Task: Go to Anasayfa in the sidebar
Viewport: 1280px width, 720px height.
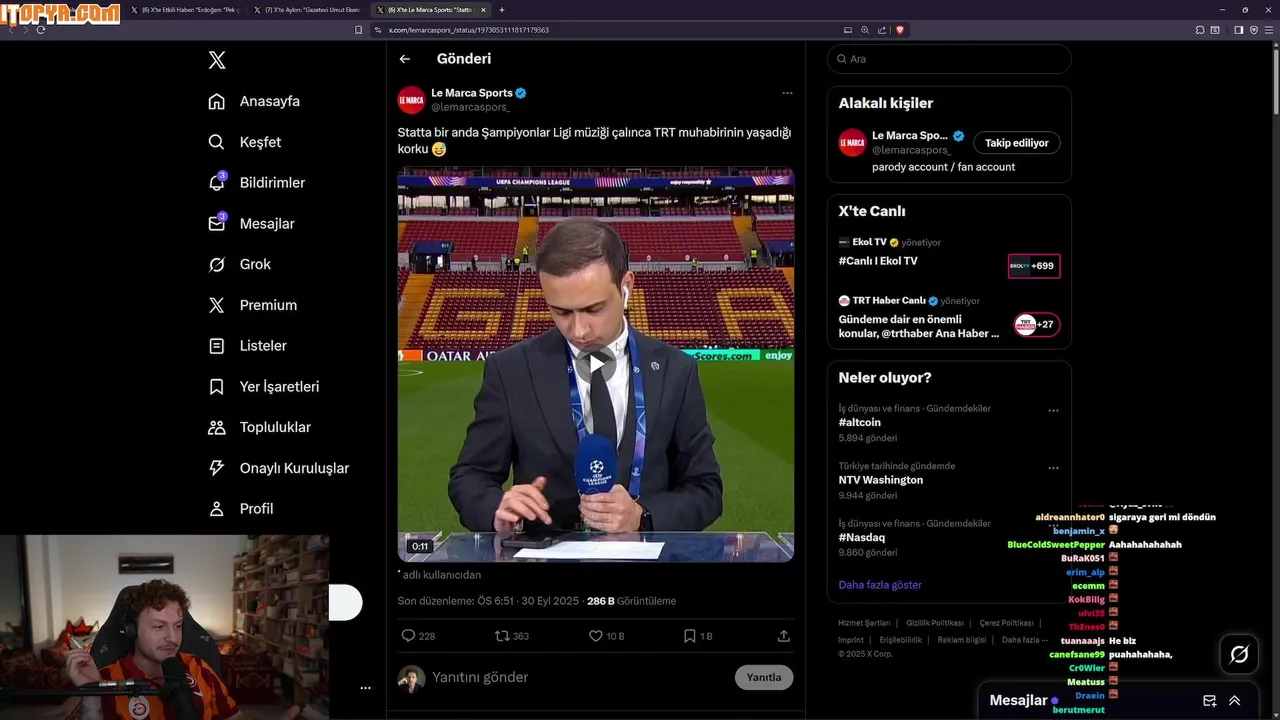Action: pyautogui.click(x=254, y=101)
